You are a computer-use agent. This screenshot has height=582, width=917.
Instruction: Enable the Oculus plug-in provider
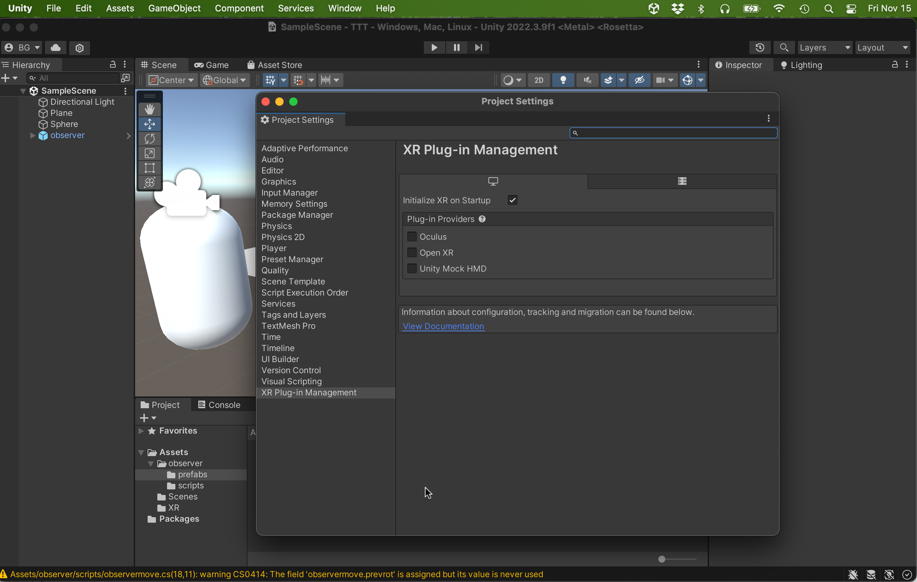[412, 237]
